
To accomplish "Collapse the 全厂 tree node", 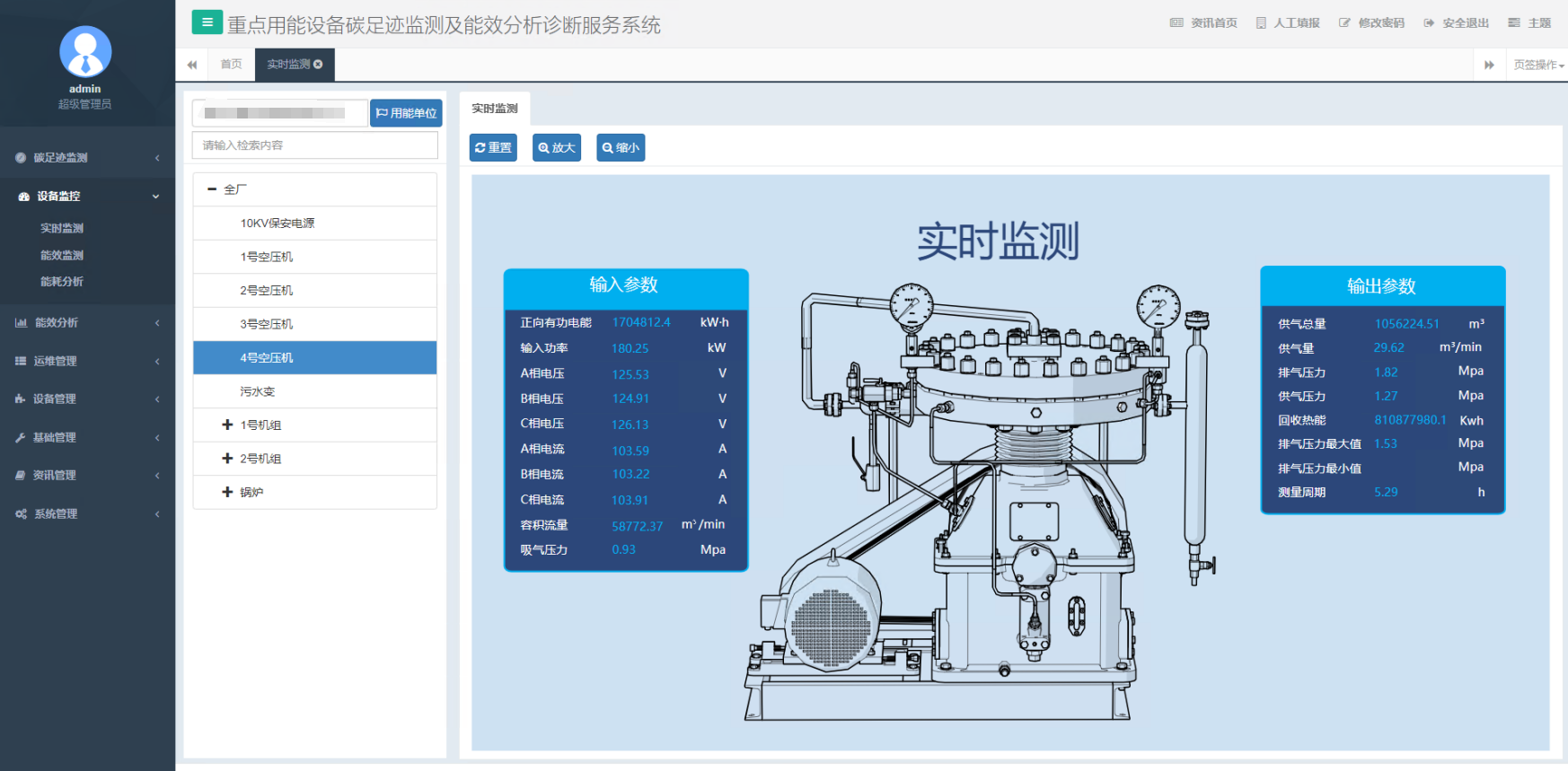I will [212, 189].
